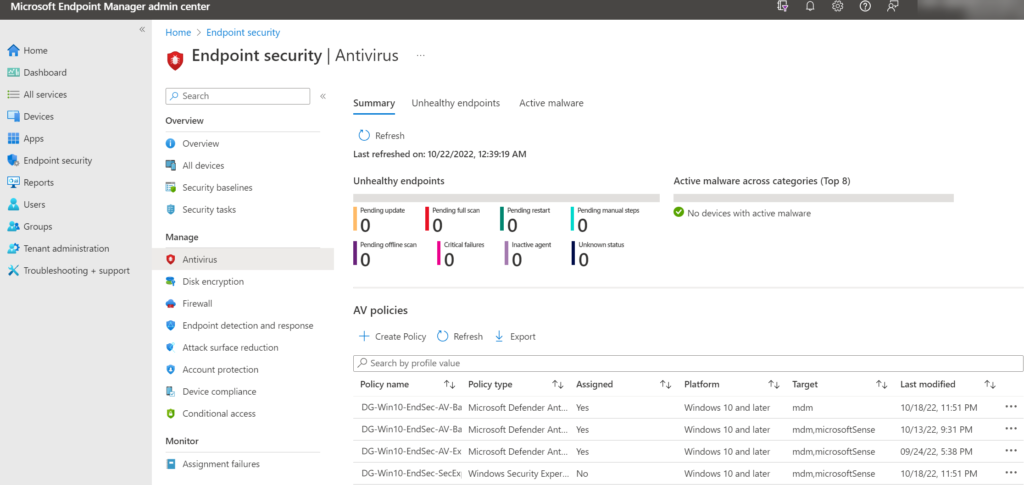
Task: Click Refresh in AV policies toolbar
Action: (x=460, y=337)
